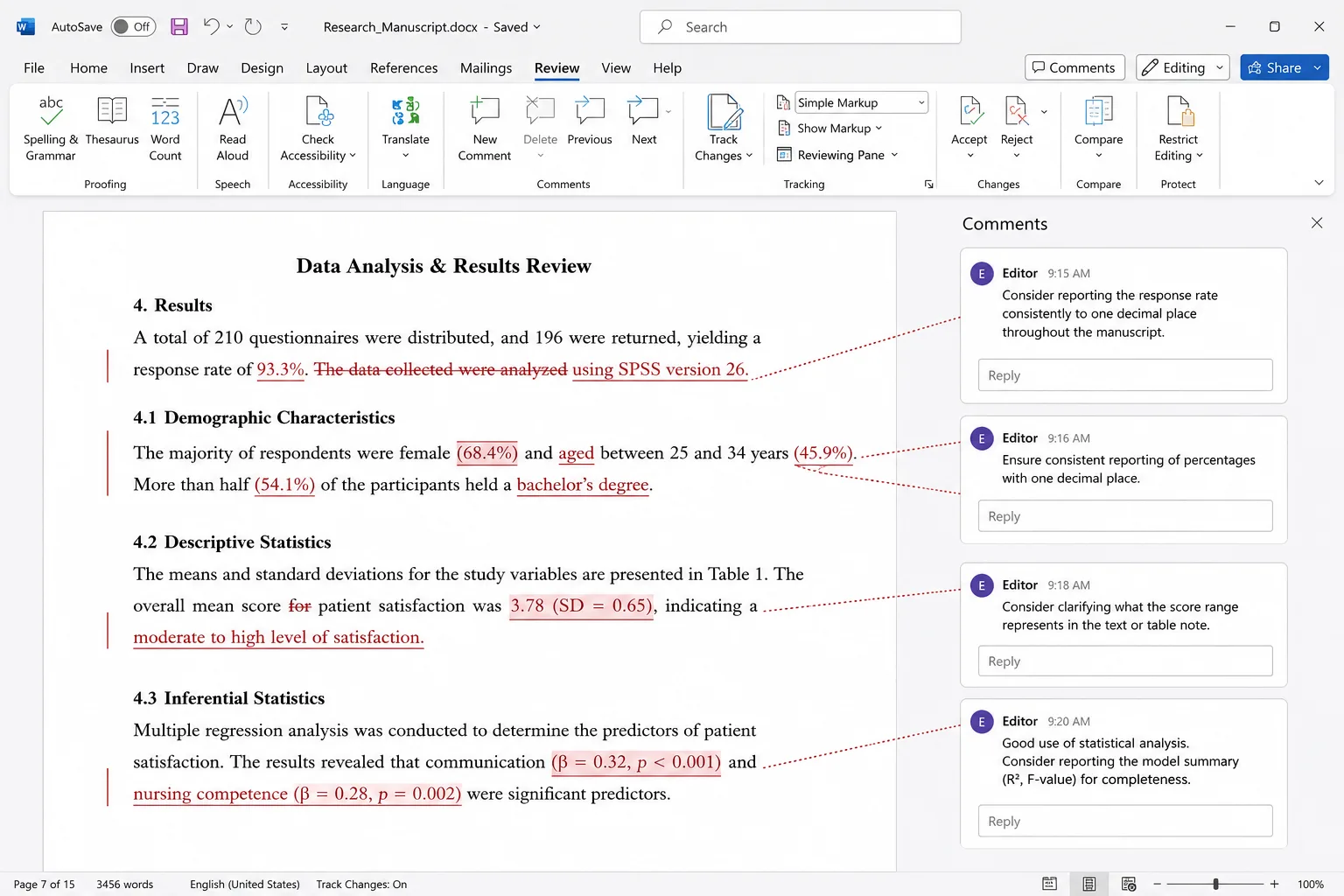Jump to the Next comment
The width and height of the screenshot is (1344, 896).
644,121
